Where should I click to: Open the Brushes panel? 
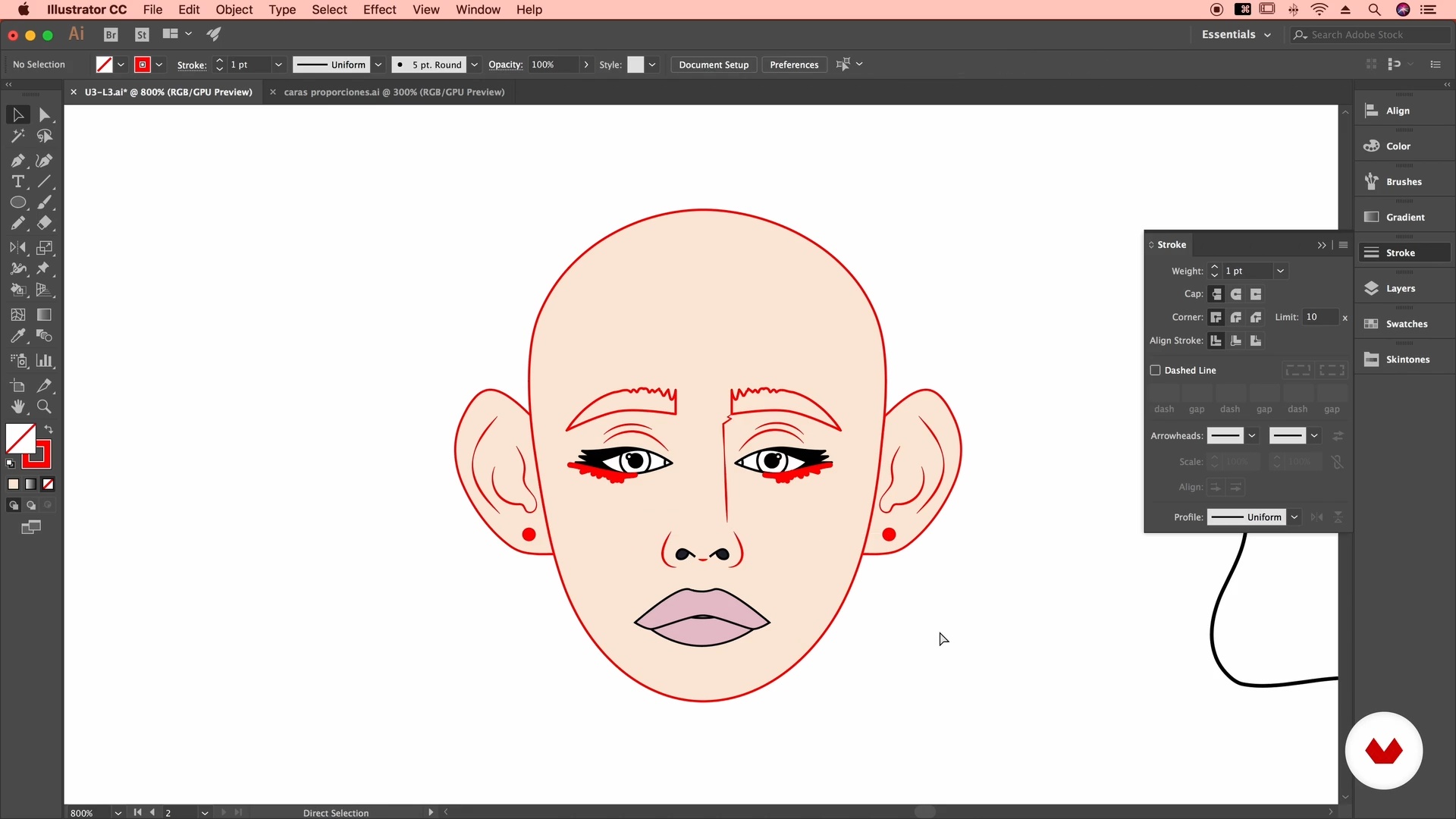[x=1403, y=182]
